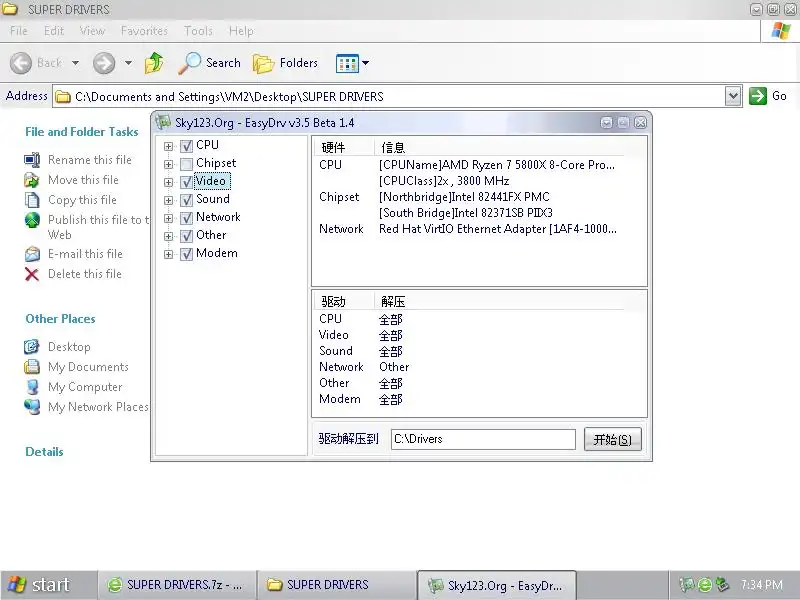This screenshot has width=800, height=600.
Task: Click Move this file icon
Action: click(x=32, y=180)
